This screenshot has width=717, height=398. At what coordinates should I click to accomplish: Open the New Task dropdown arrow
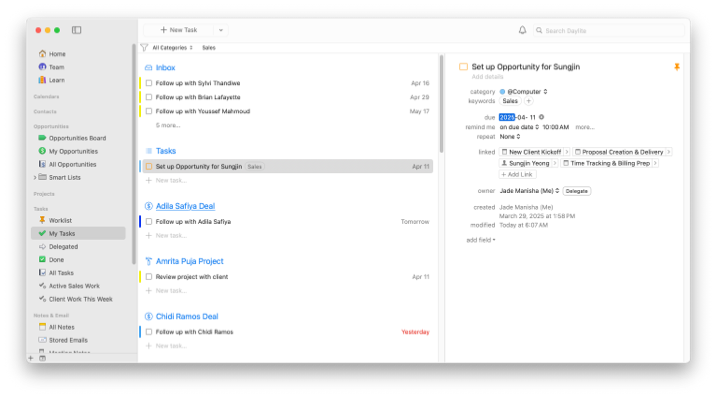point(221,30)
